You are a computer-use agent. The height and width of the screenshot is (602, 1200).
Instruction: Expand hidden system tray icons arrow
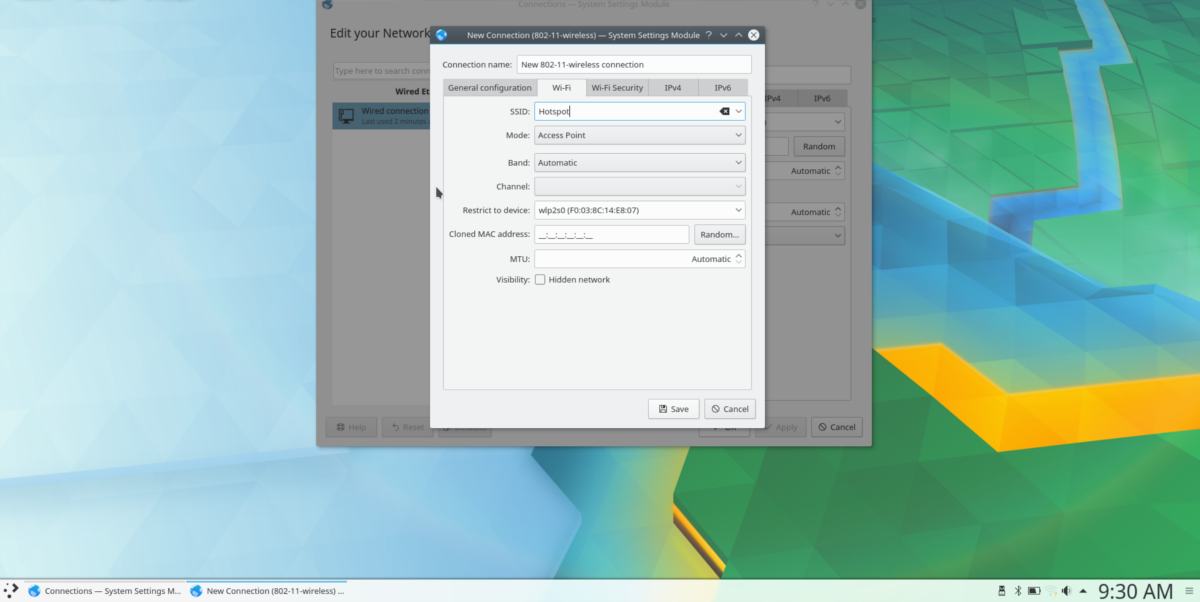click(x=1083, y=591)
